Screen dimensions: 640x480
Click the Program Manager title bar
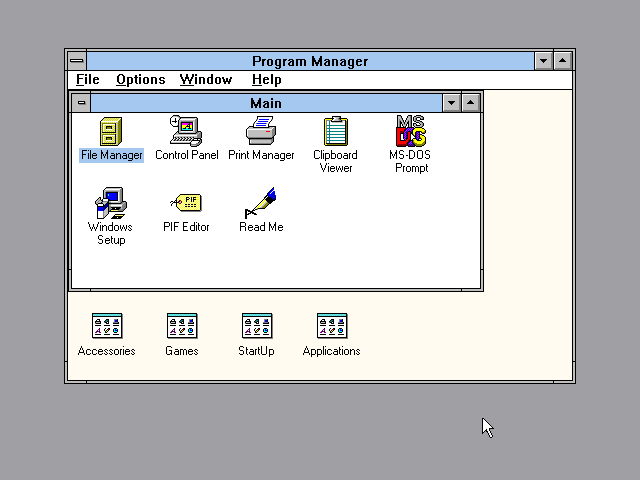[310, 61]
